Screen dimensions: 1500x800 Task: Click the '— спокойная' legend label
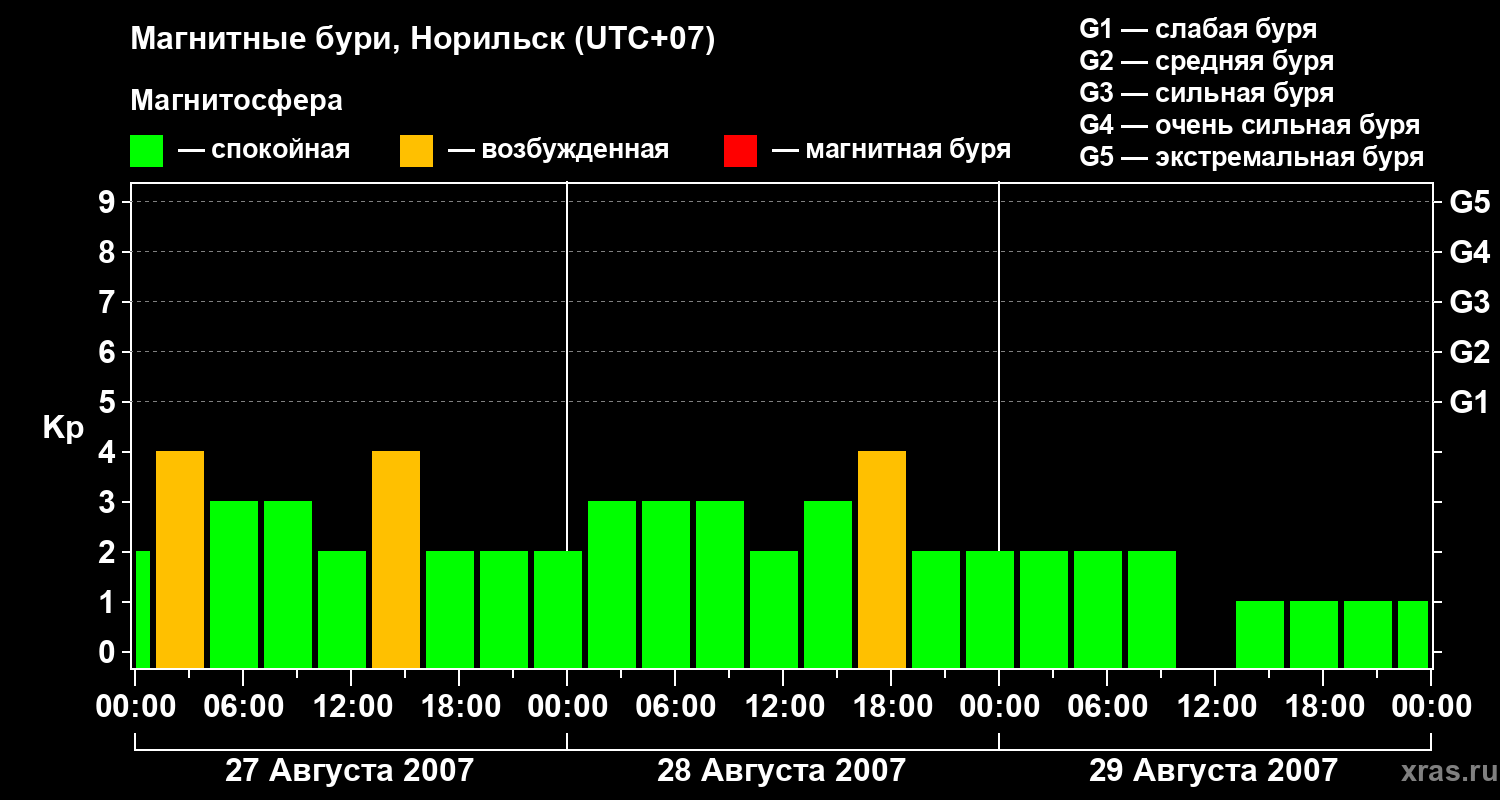click(x=264, y=150)
